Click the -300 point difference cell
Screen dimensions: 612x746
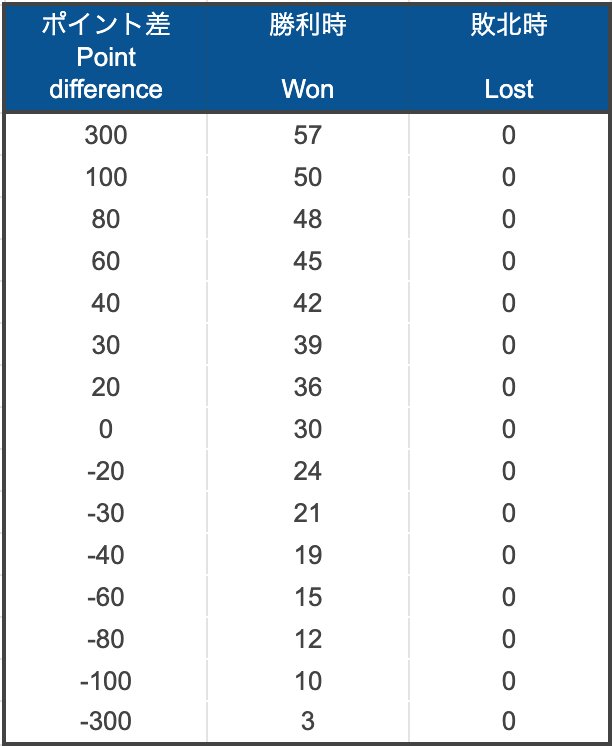pyautogui.click(x=106, y=722)
